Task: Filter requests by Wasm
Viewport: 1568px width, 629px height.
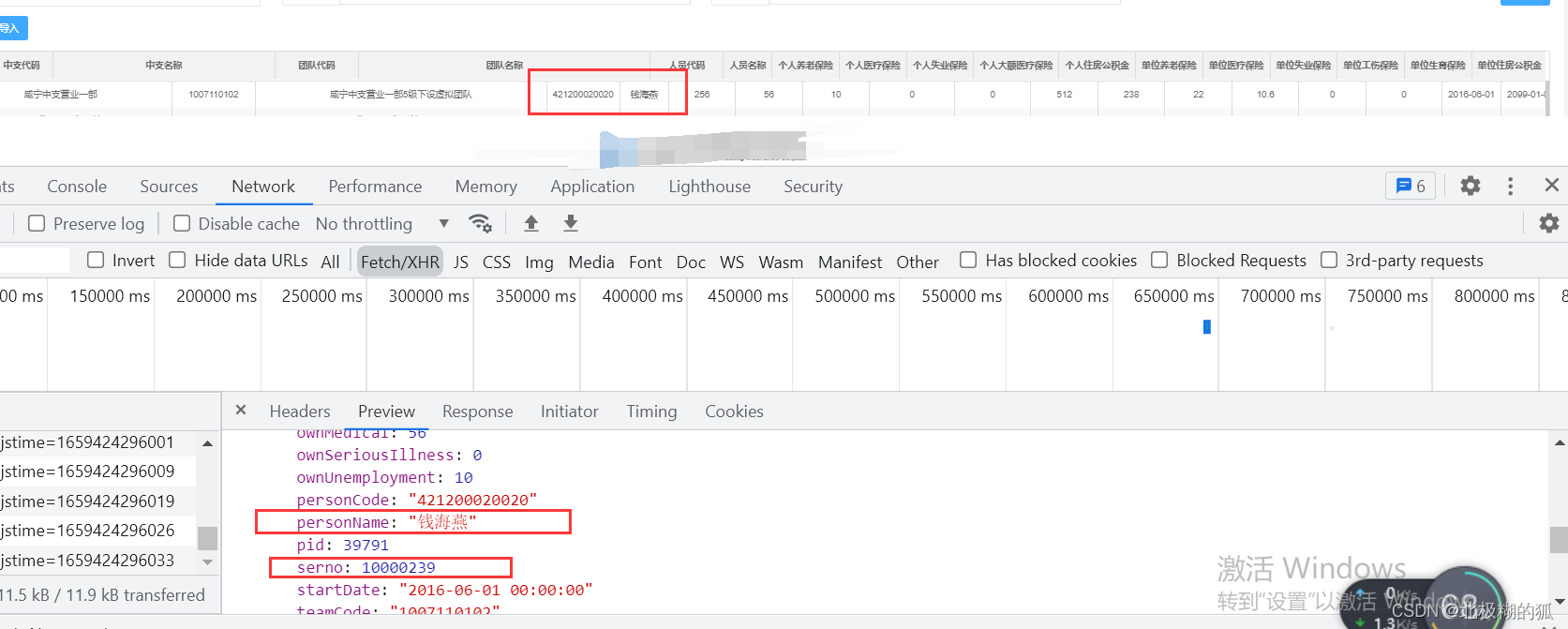Action: pyautogui.click(x=781, y=262)
